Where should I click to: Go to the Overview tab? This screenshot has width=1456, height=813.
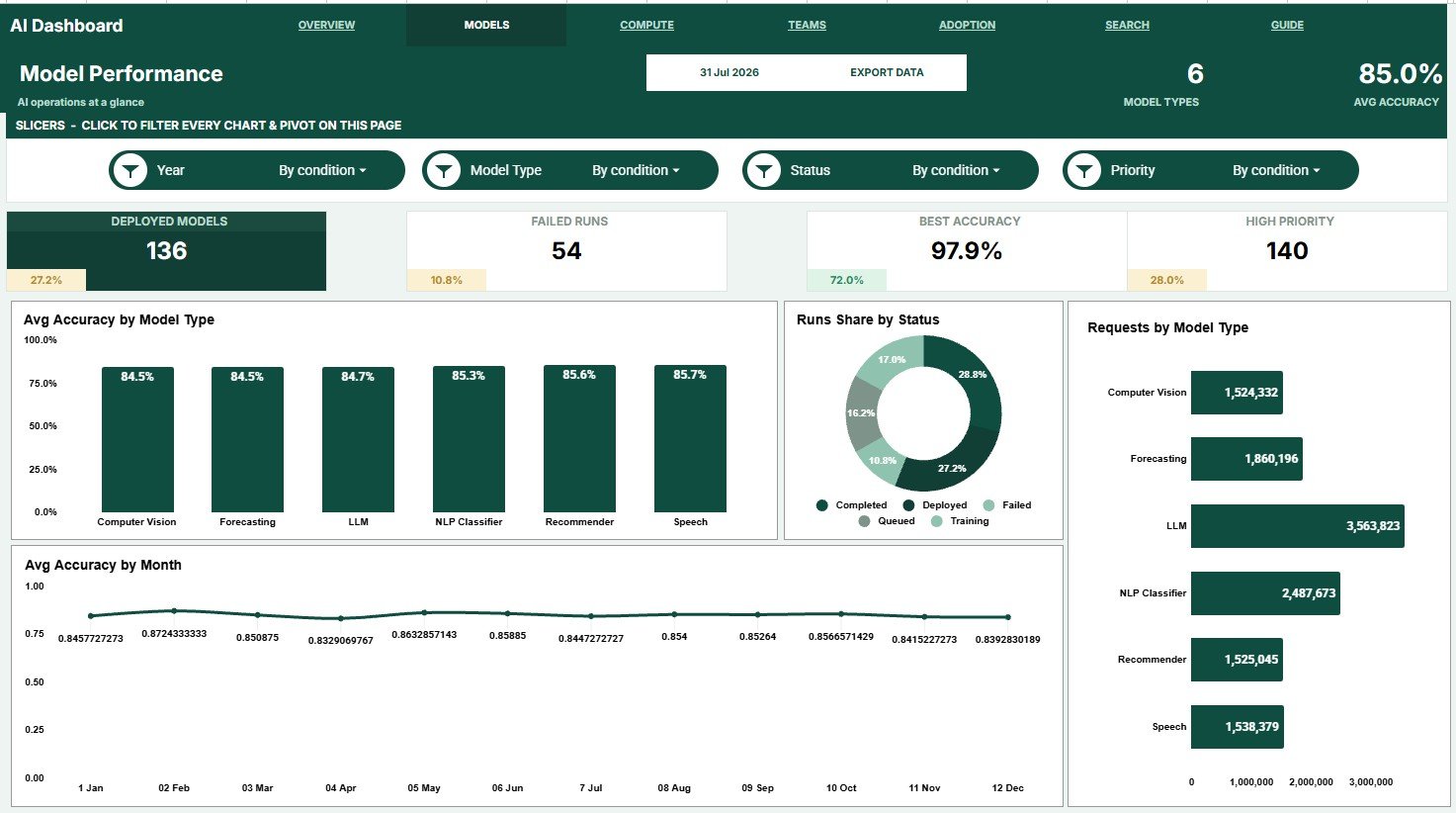(x=326, y=25)
